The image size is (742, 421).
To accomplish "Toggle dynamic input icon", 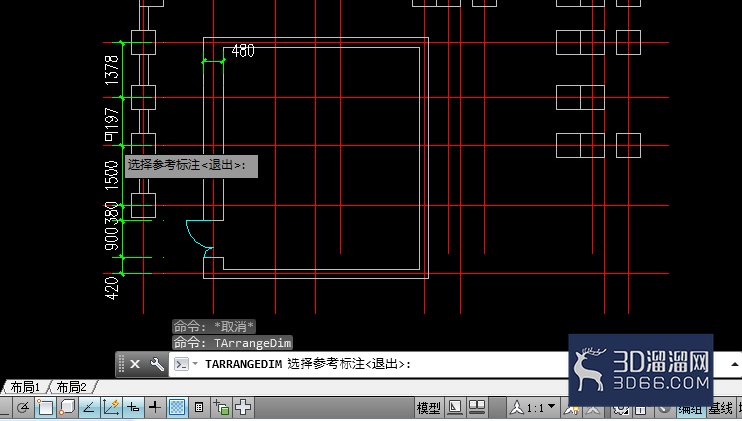I will pos(133,407).
